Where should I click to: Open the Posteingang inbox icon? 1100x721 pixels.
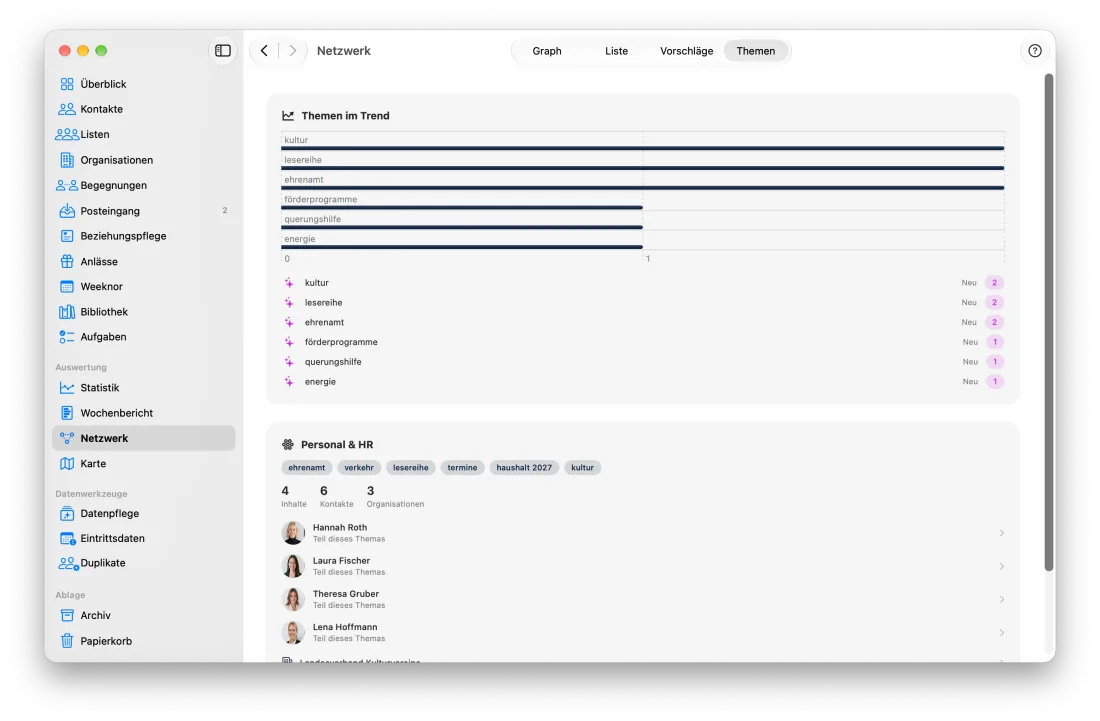click(x=67, y=210)
